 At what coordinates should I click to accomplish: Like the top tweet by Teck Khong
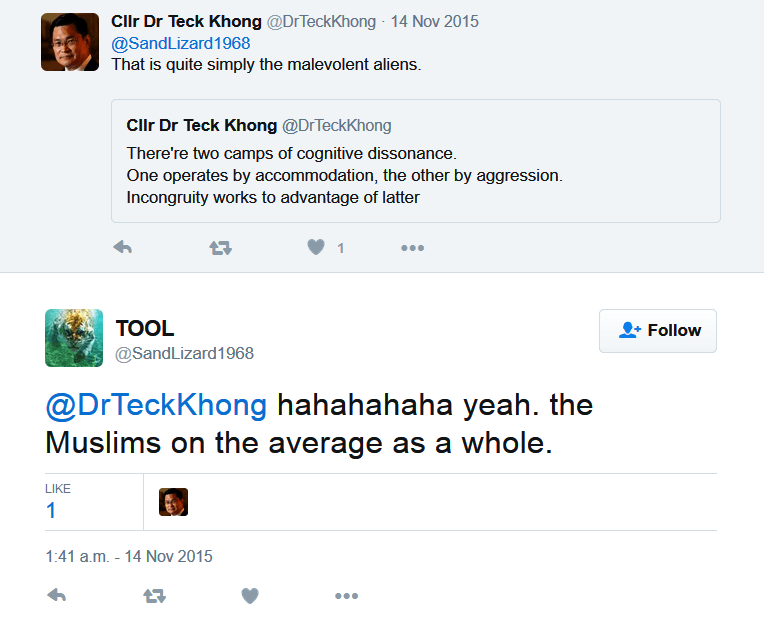316,248
